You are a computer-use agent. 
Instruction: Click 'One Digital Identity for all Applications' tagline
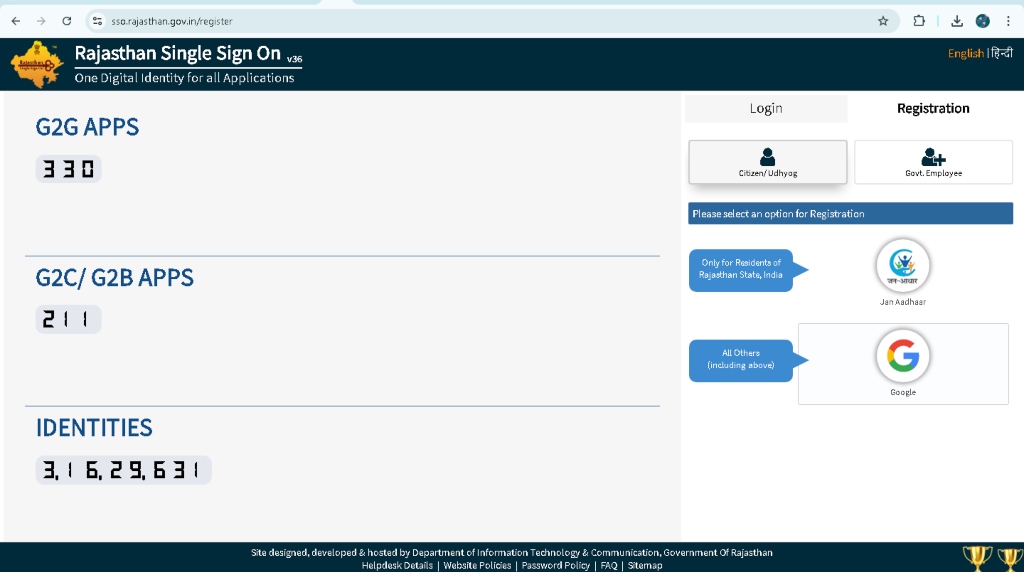tap(184, 78)
